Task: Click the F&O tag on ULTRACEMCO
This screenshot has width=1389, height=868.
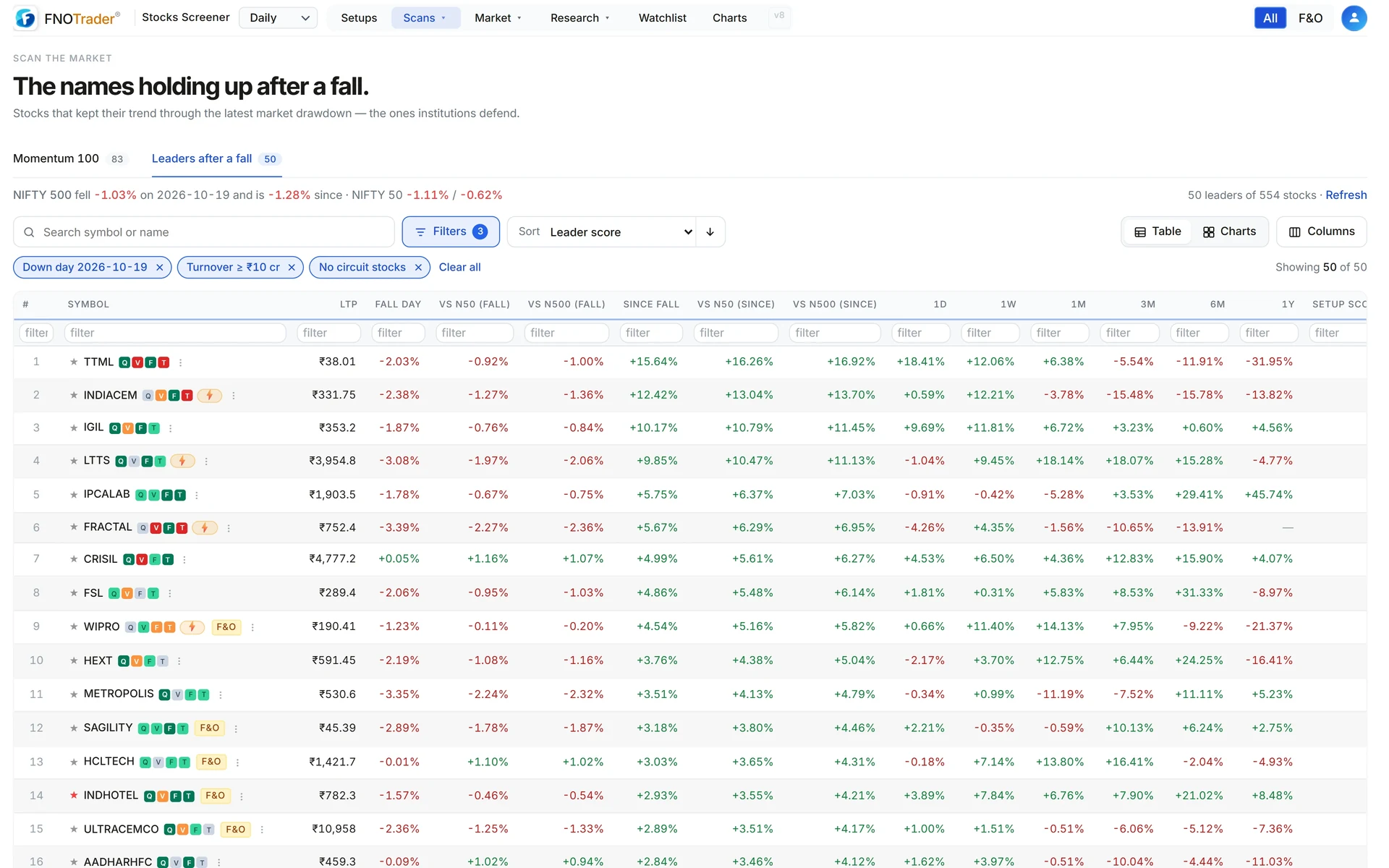Action: click(236, 829)
